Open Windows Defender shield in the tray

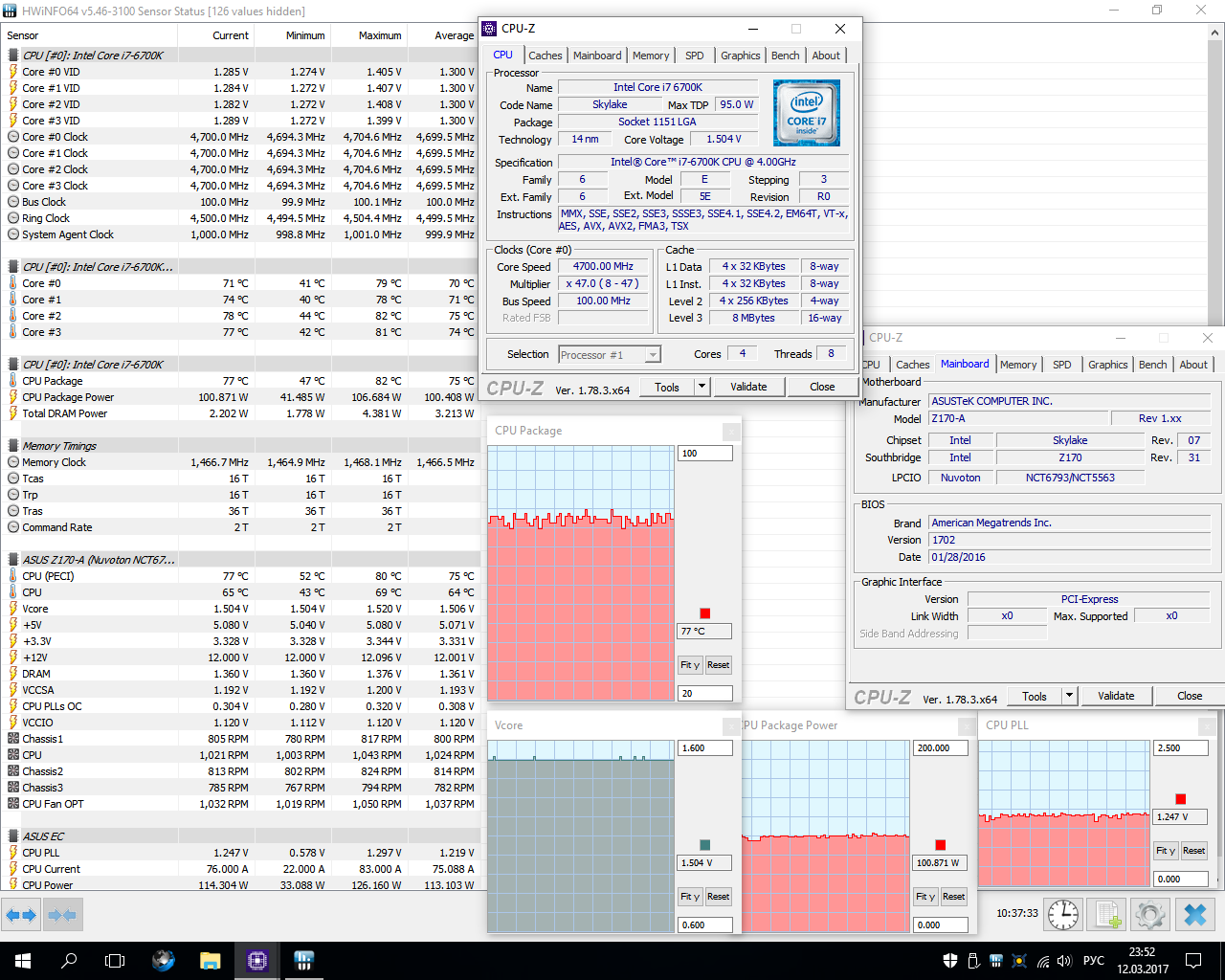tap(950, 961)
